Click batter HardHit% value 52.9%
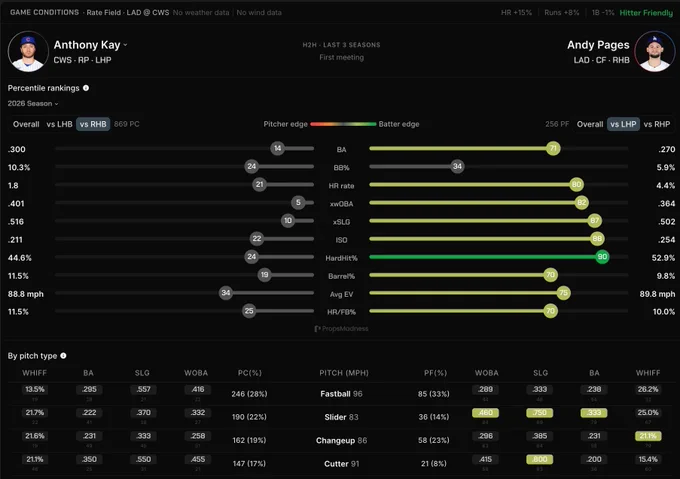Viewport: 680px width, 479px height. (x=663, y=258)
